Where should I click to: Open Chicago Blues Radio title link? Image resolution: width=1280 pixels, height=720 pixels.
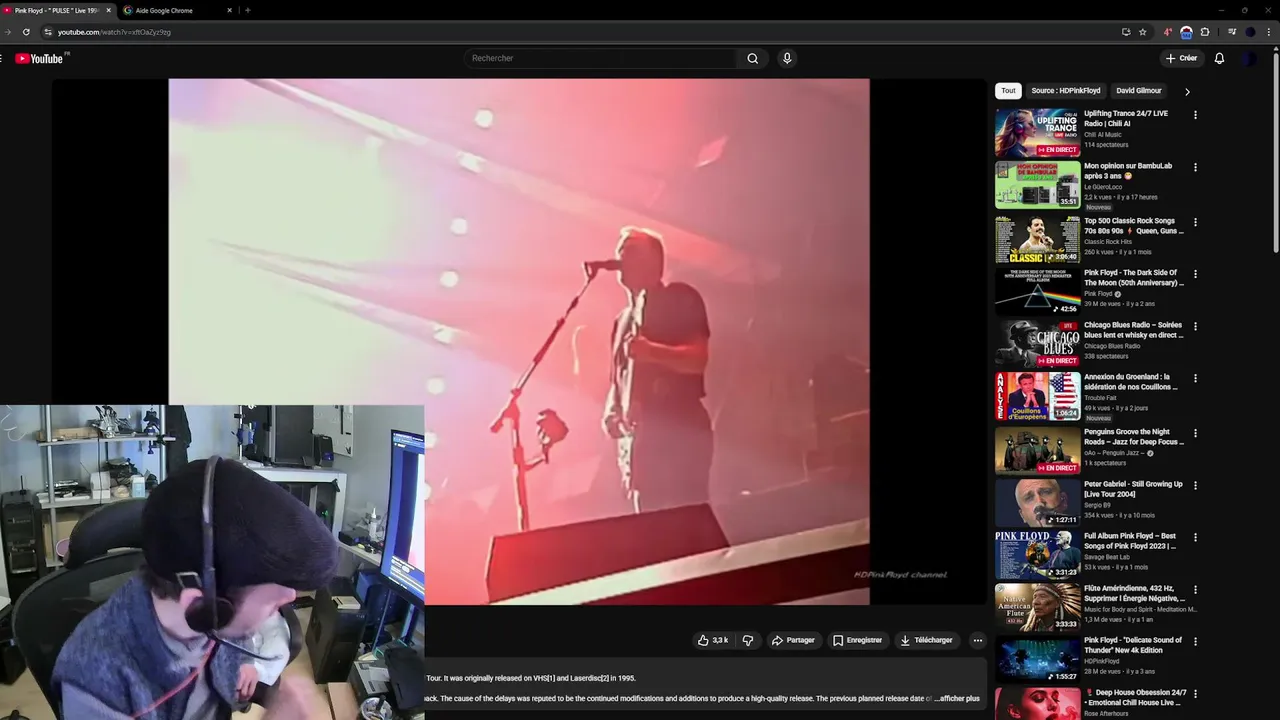point(1133,330)
